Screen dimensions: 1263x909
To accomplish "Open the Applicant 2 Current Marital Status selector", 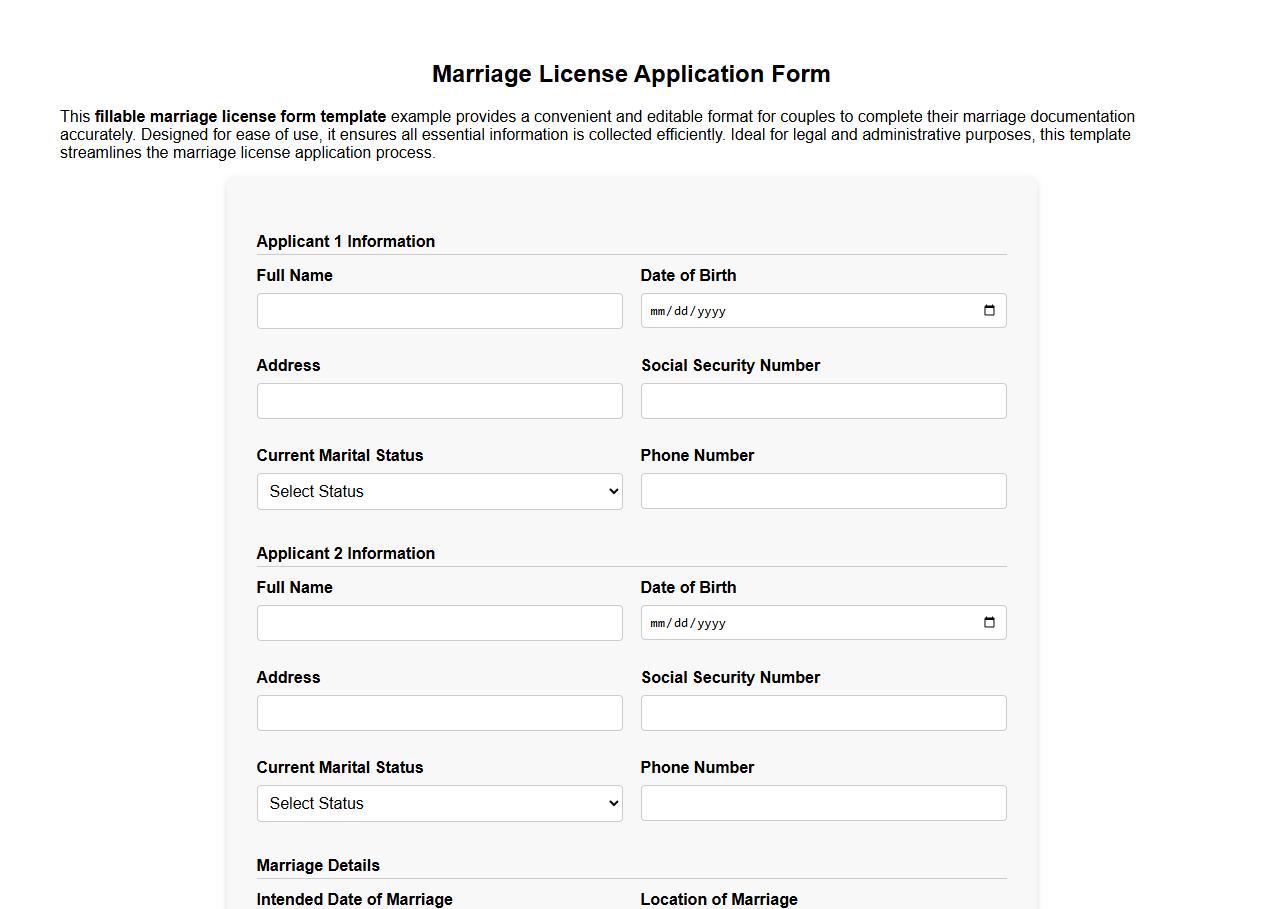I will pos(440,803).
